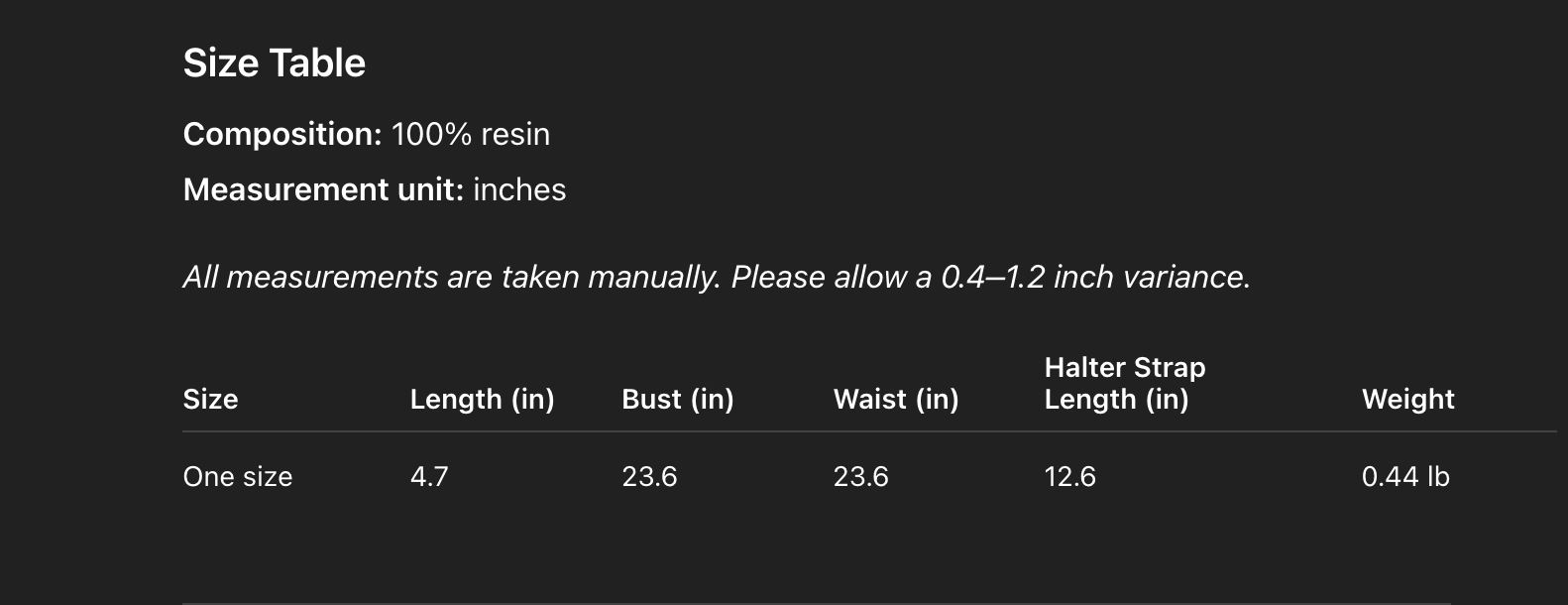Viewport: 1568px width, 605px height.
Task: Click the 23.6 value under Waist
Action: click(x=860, y=477)
